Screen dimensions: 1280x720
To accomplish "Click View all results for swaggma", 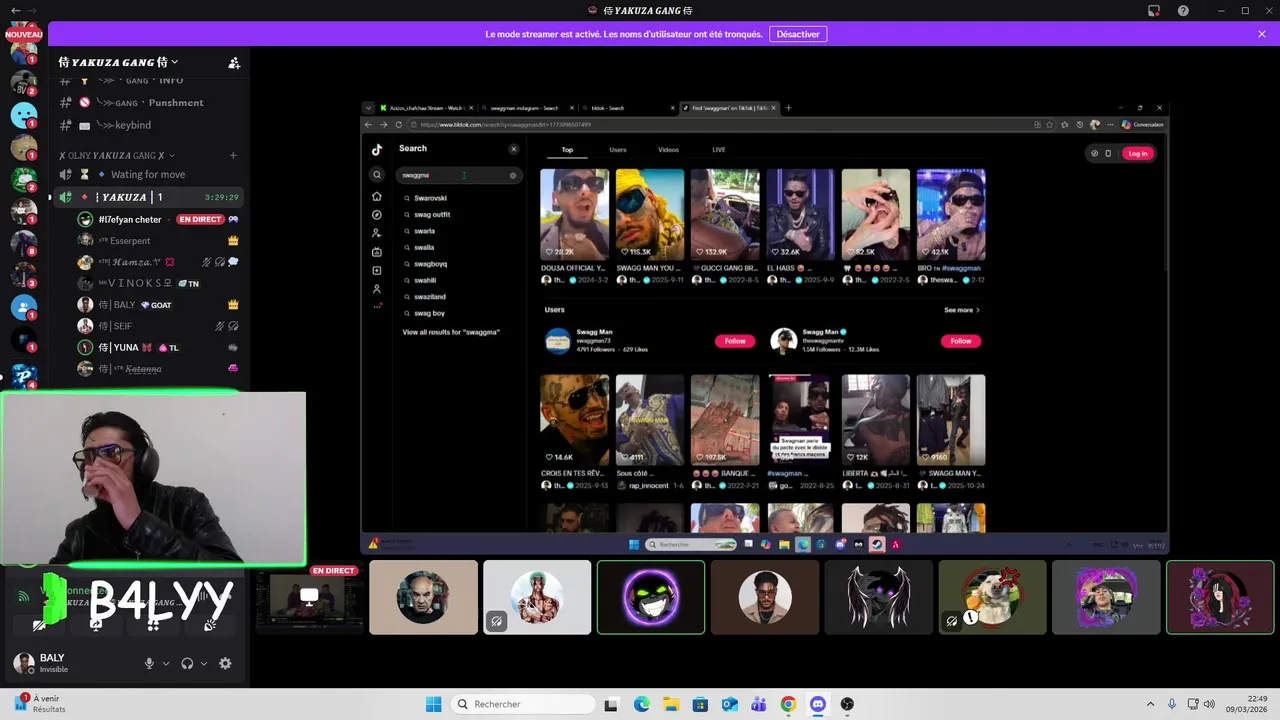I will (451, 332).
